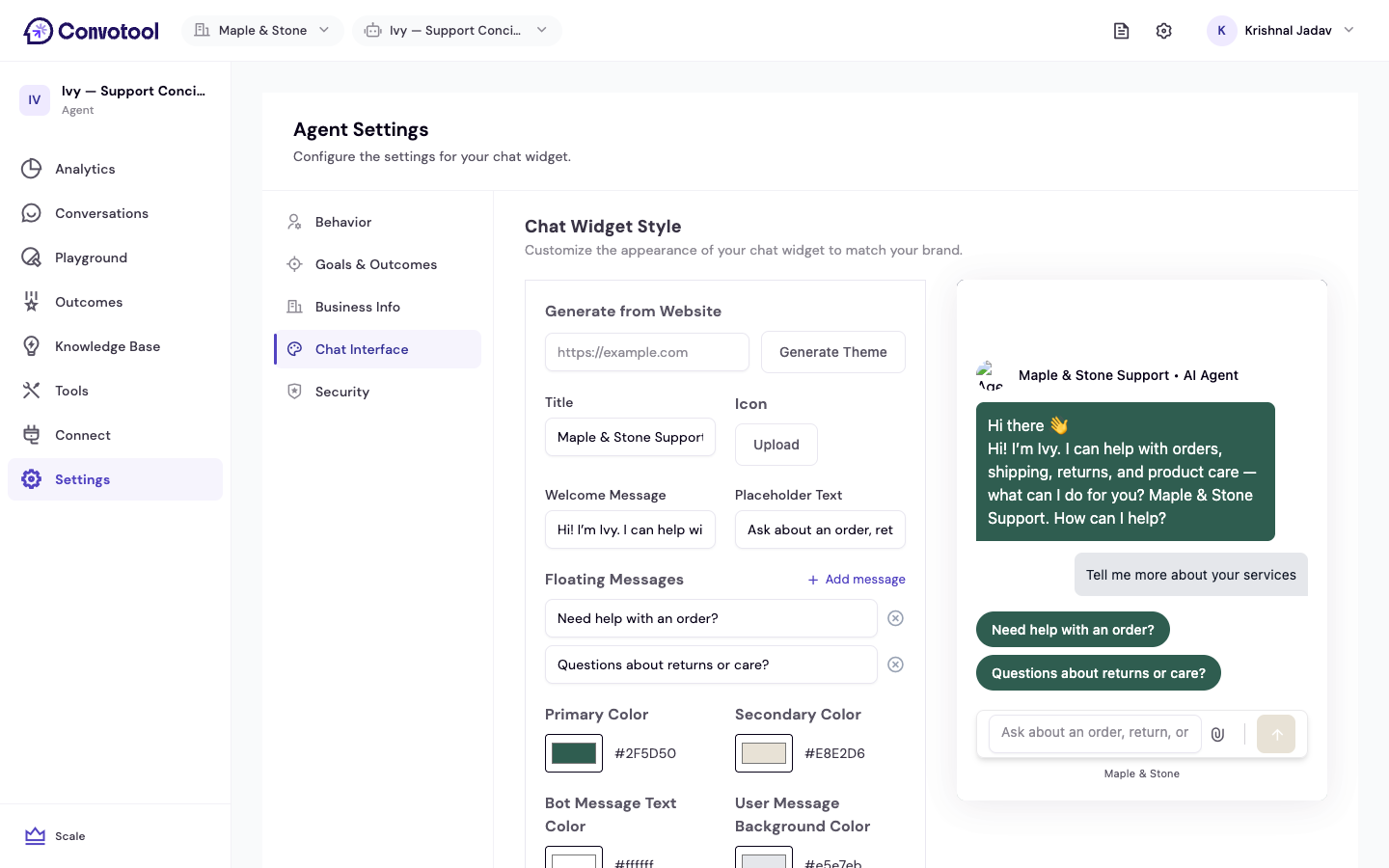1389x868 pixels.
Task: Open the documentation page icon in header
Action: point(1121,31)
